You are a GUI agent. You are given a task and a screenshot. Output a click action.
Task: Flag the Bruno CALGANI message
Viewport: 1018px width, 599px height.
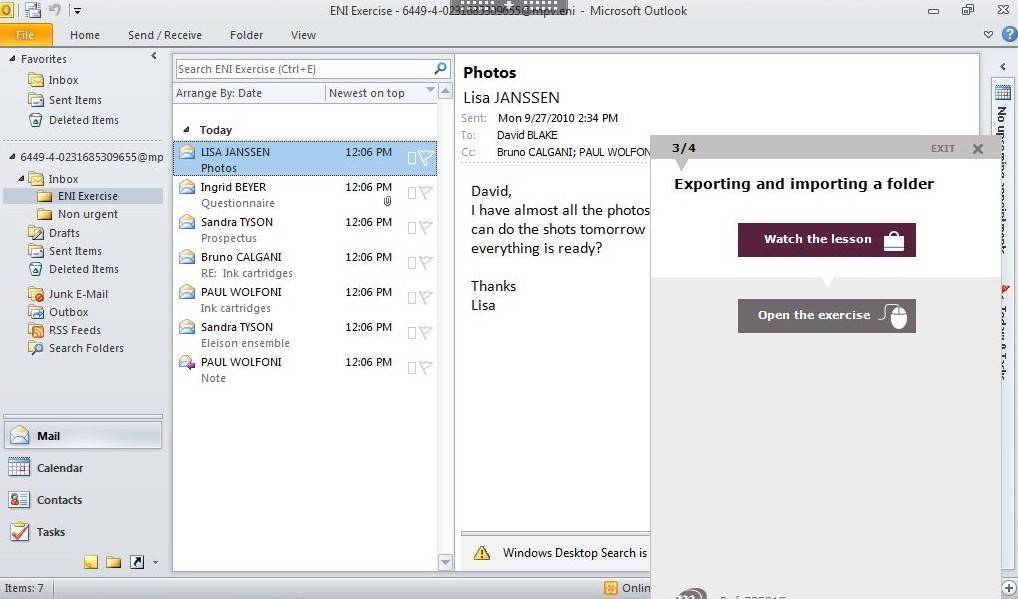pyautogui.click(x=426, y=263)
